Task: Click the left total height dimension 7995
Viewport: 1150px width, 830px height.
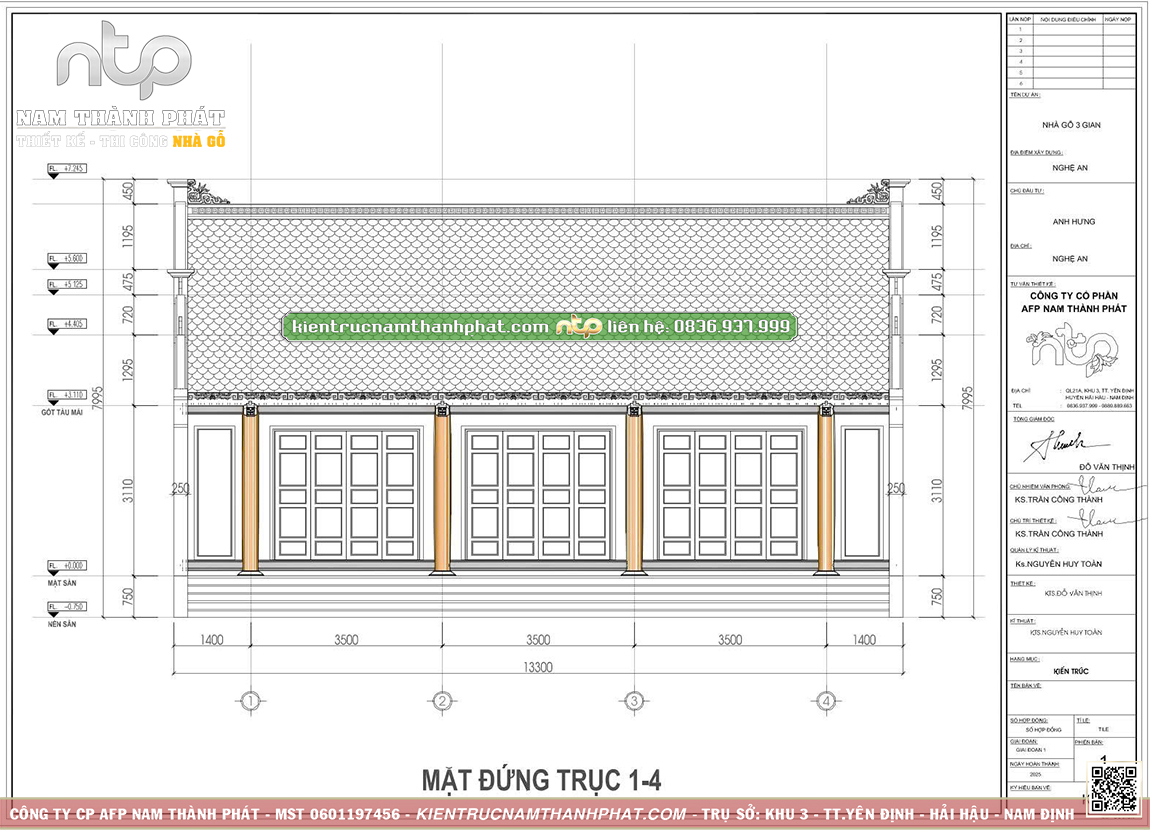Action: coord(98,398)
